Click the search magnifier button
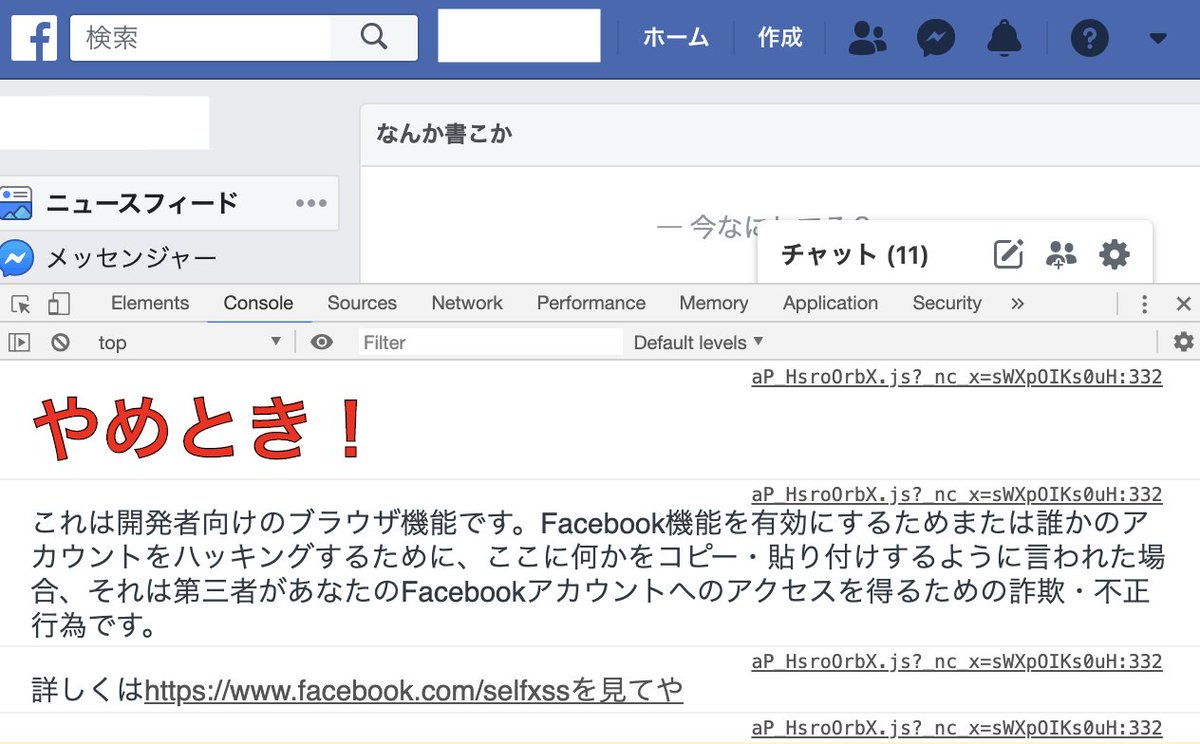The width and height of the screenshot is (1200, 744). point(374,38)
